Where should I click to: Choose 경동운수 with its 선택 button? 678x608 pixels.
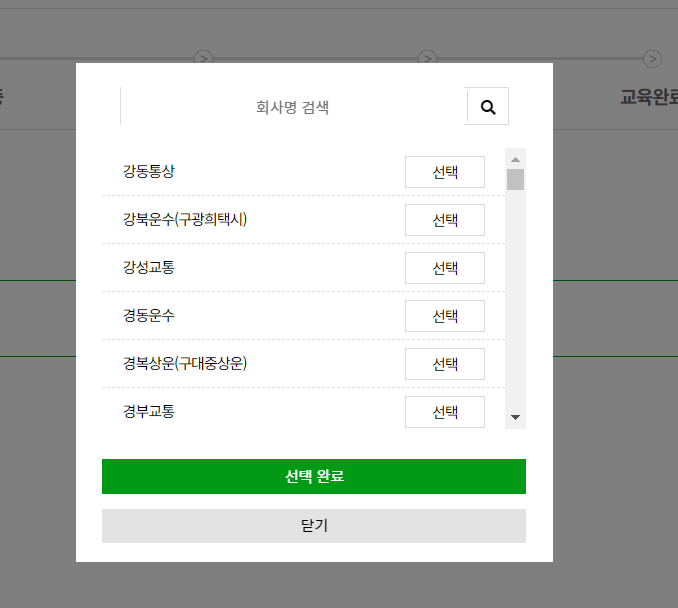click(x=444, y=316)
